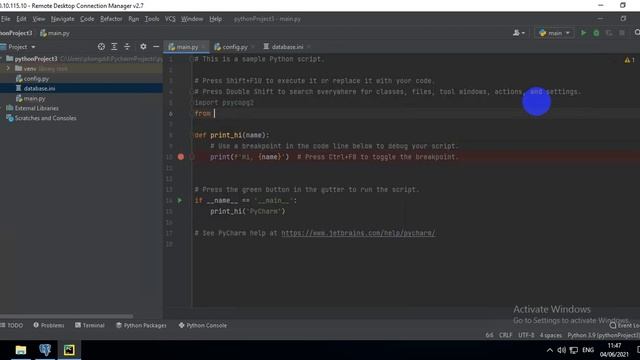Click the warning indicator in the editor corner
This screenshot has width=640, height=360.
(x=629, y=60)
